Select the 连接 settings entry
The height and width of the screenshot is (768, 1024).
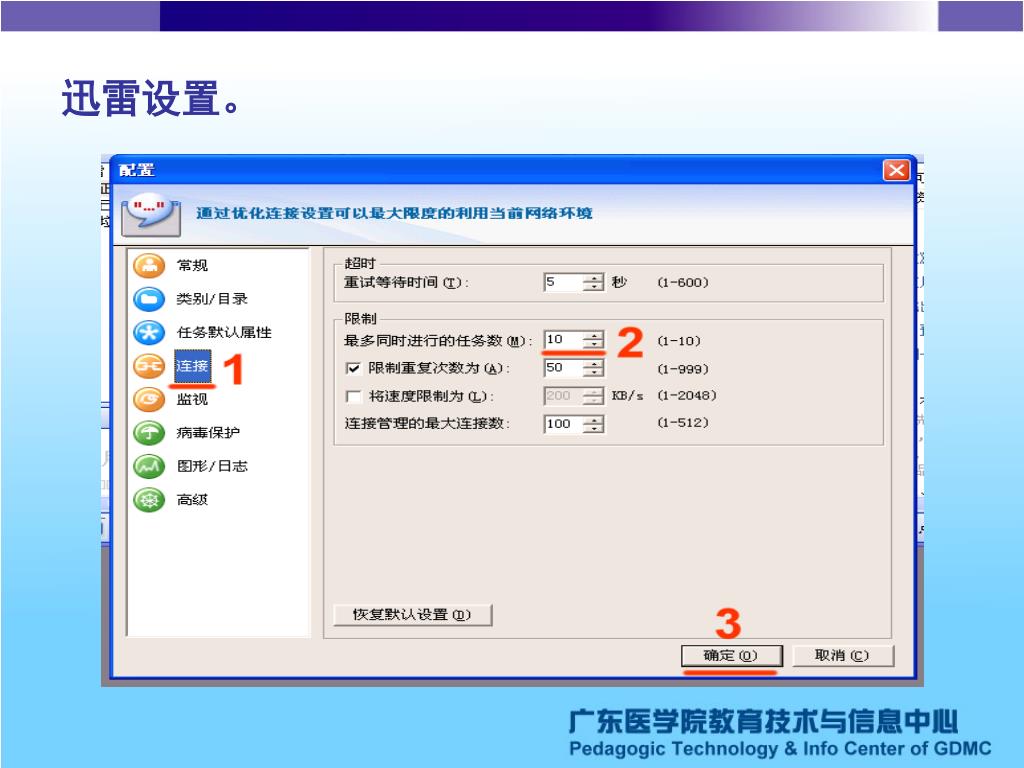pos(192,366)
